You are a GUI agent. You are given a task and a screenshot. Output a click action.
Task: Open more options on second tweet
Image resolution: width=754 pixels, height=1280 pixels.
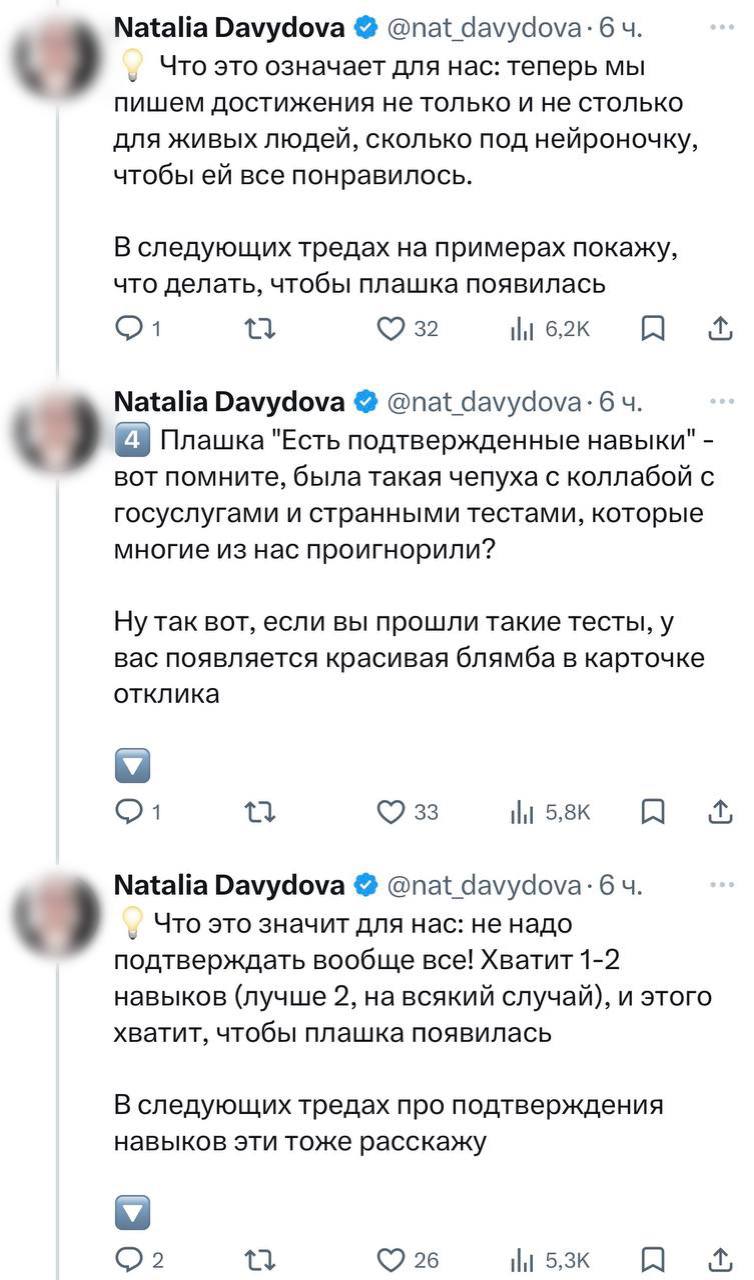tap(721, 403)
